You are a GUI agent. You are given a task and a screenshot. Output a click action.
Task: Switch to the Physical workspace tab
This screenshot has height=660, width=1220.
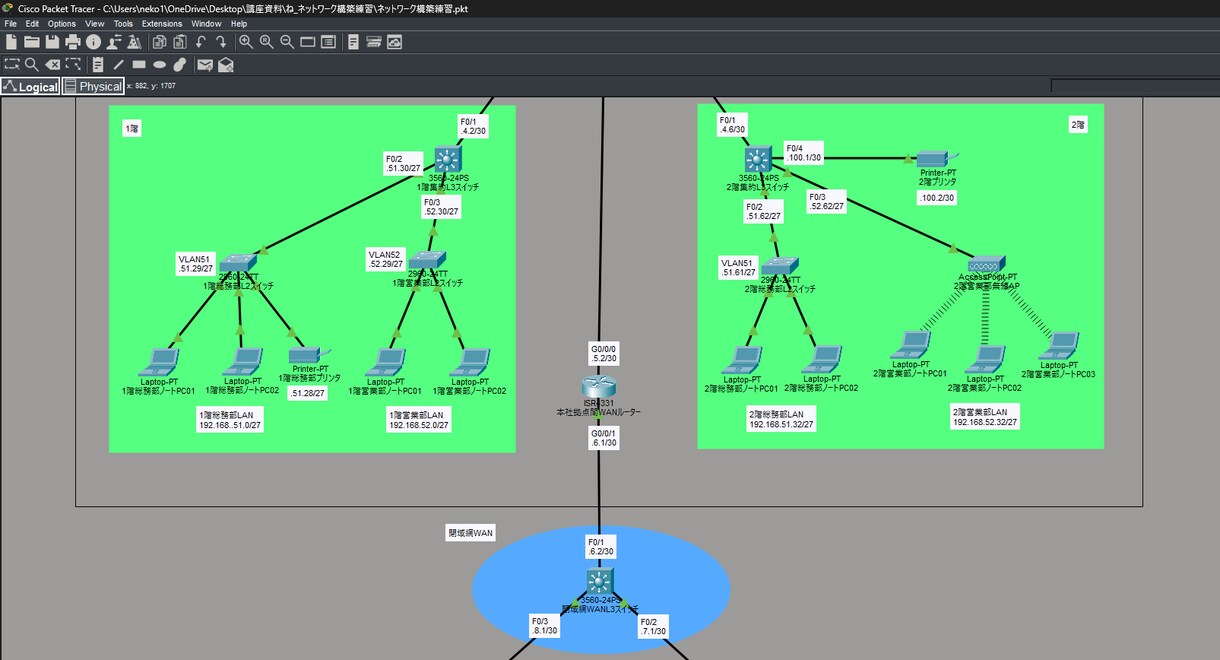tap(94, 87)
